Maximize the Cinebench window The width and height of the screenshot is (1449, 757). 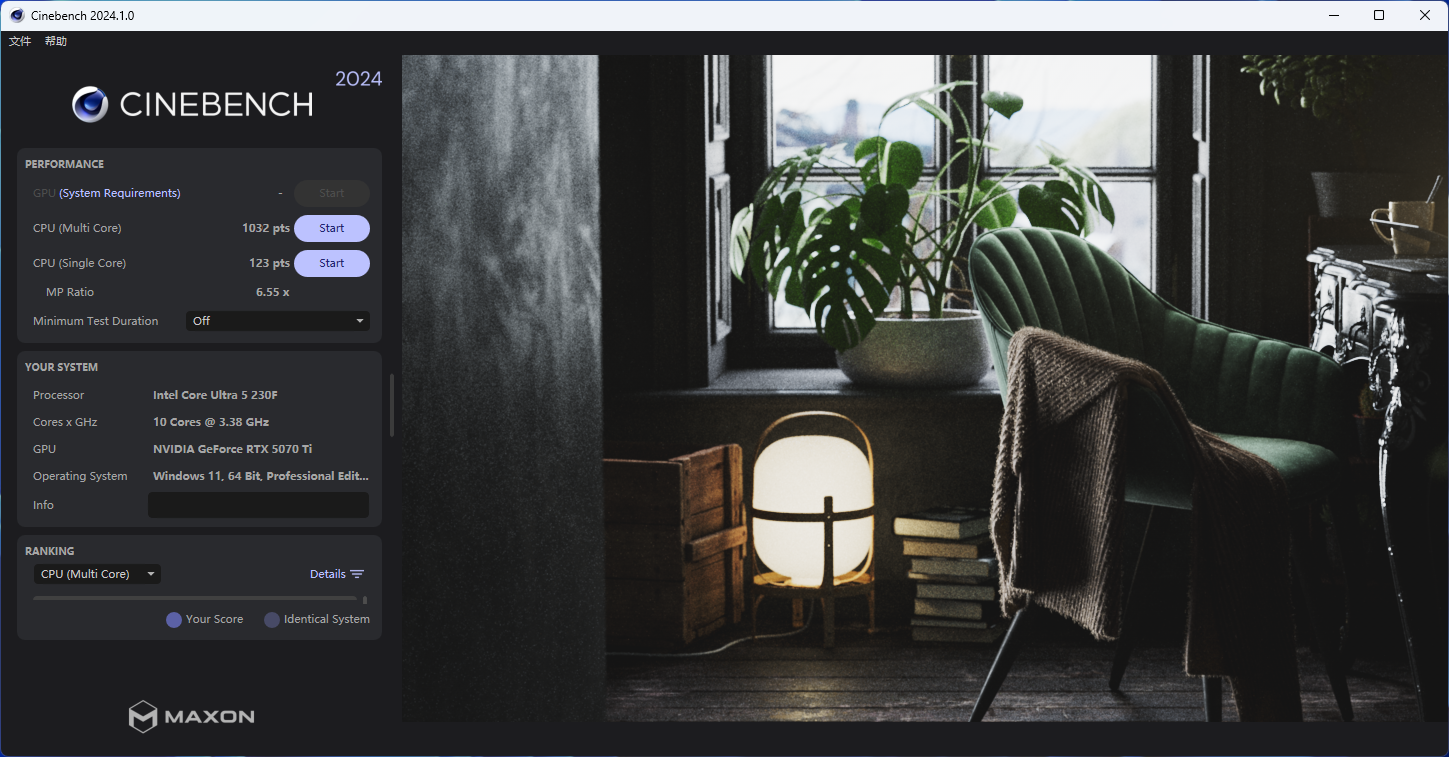click(x=1379, y=15)
